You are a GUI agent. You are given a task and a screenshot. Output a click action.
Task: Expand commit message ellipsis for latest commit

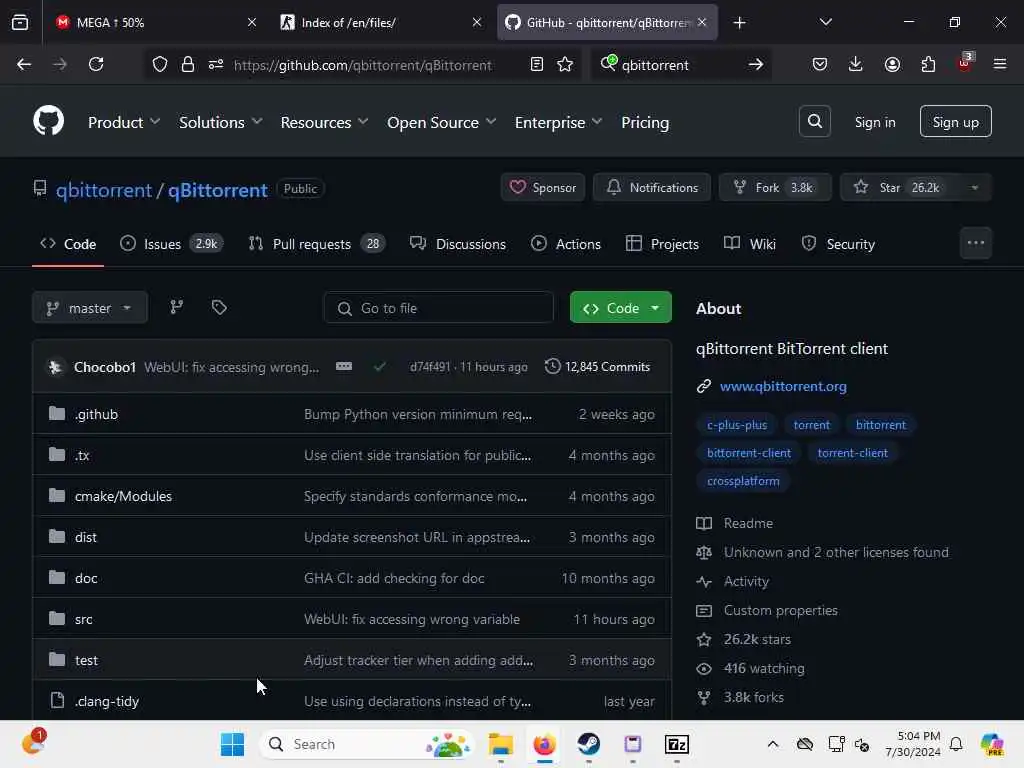coord(344,366)
